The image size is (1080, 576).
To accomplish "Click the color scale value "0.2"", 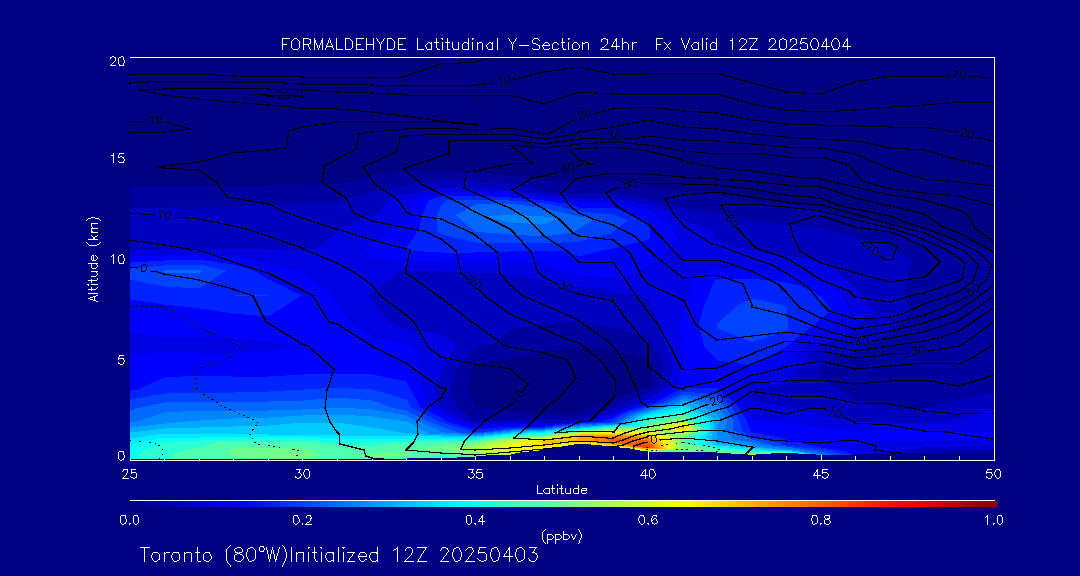I will [x=302, y=521].
